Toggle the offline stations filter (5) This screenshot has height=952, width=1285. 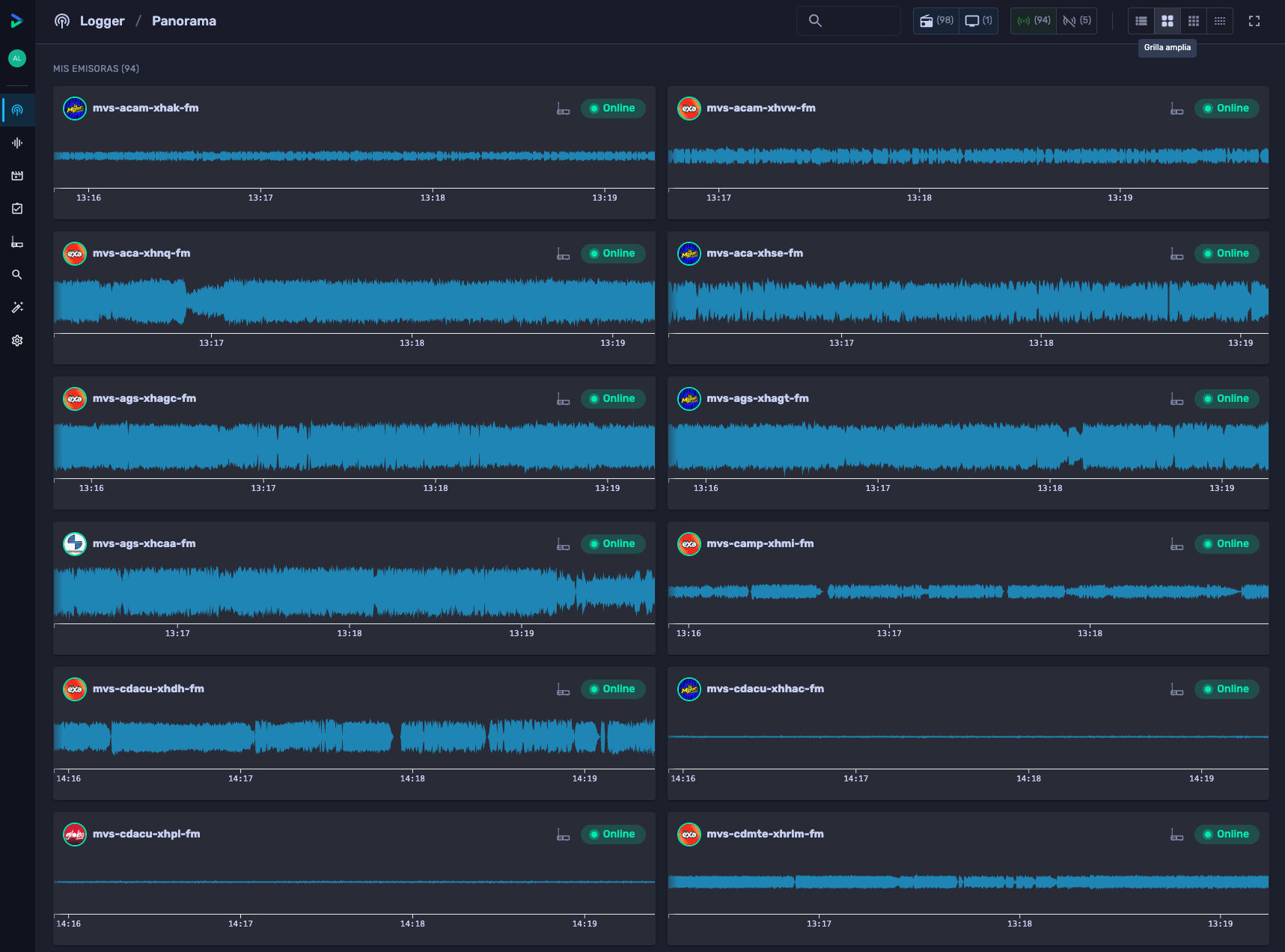(1077, 21)
